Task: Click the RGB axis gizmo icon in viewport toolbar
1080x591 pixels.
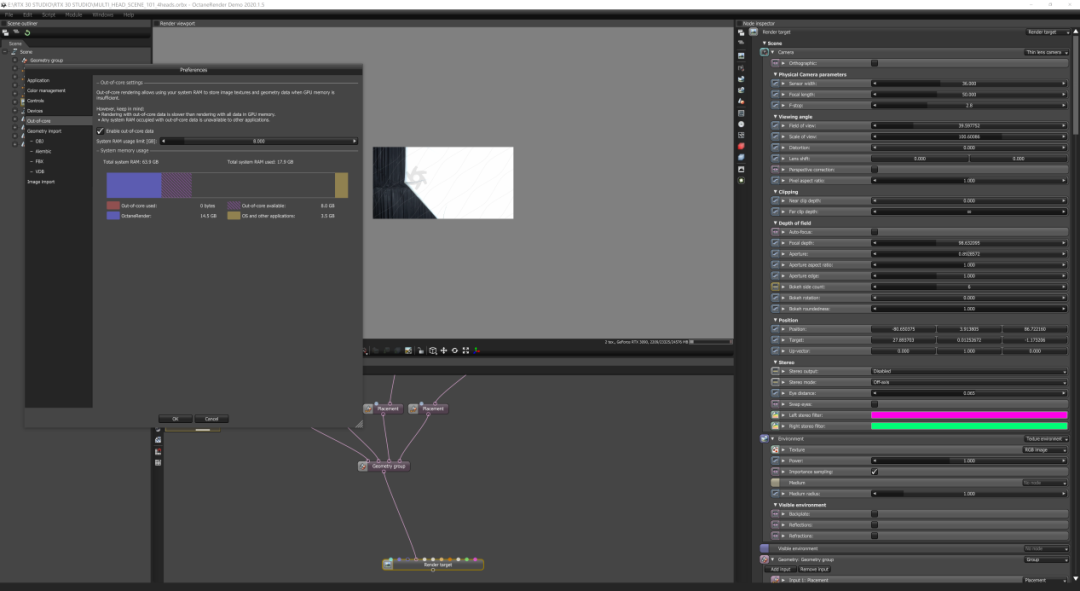Action: point(477,351)
